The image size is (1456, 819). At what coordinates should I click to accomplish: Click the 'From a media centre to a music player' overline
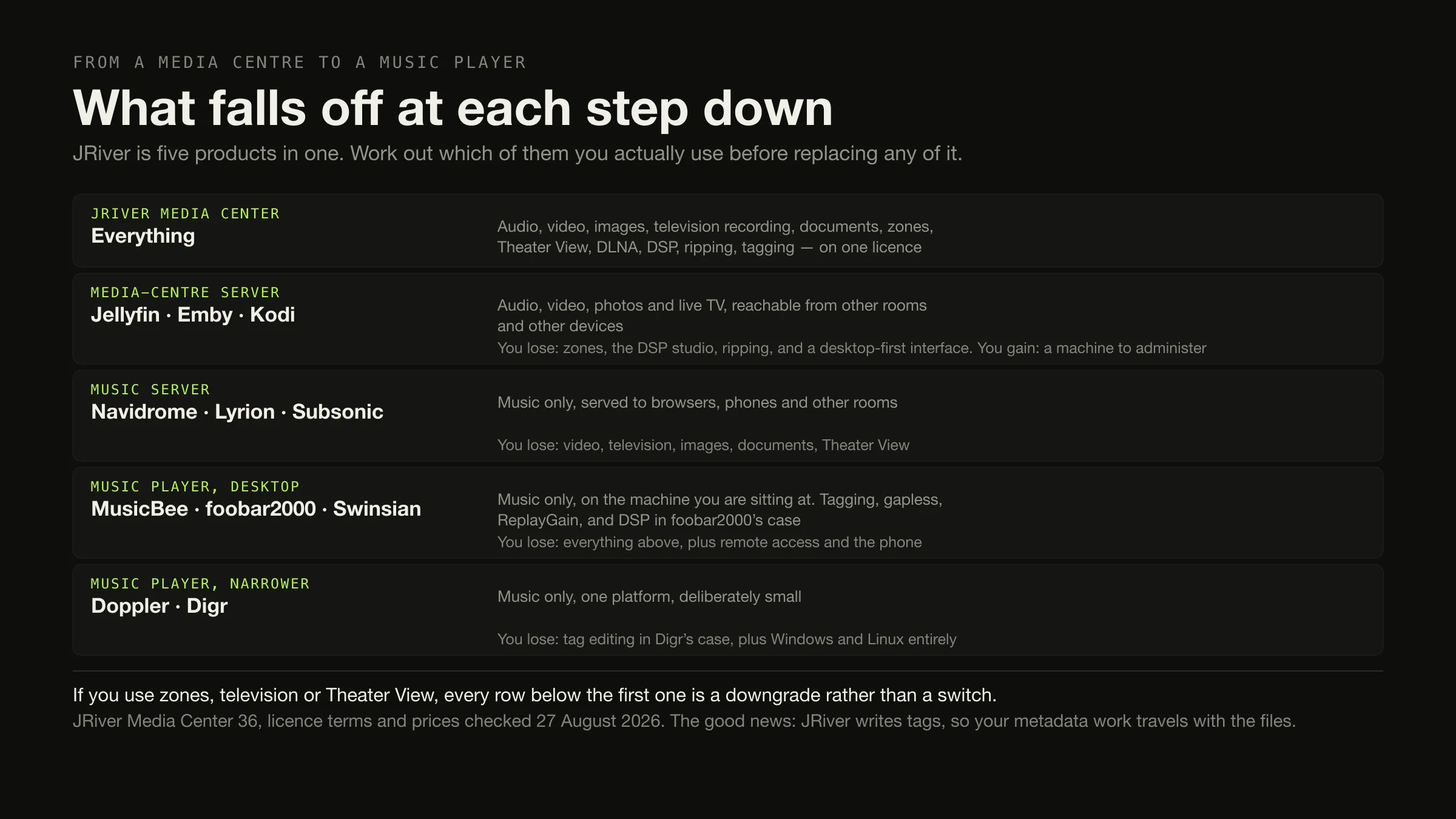pos(300,62)
